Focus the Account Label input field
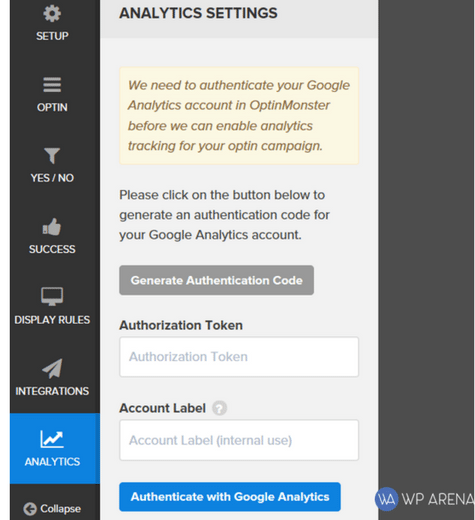 [239, 440]
